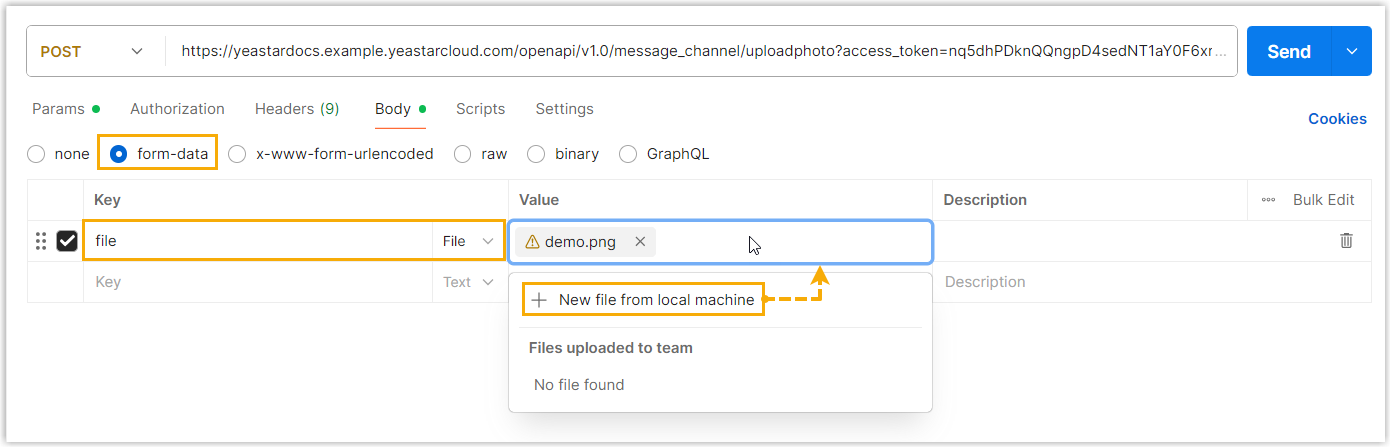This screenshot has width=1391, height=448.
Task: Open the File type dropdown for key
Action: pos(468,241)
